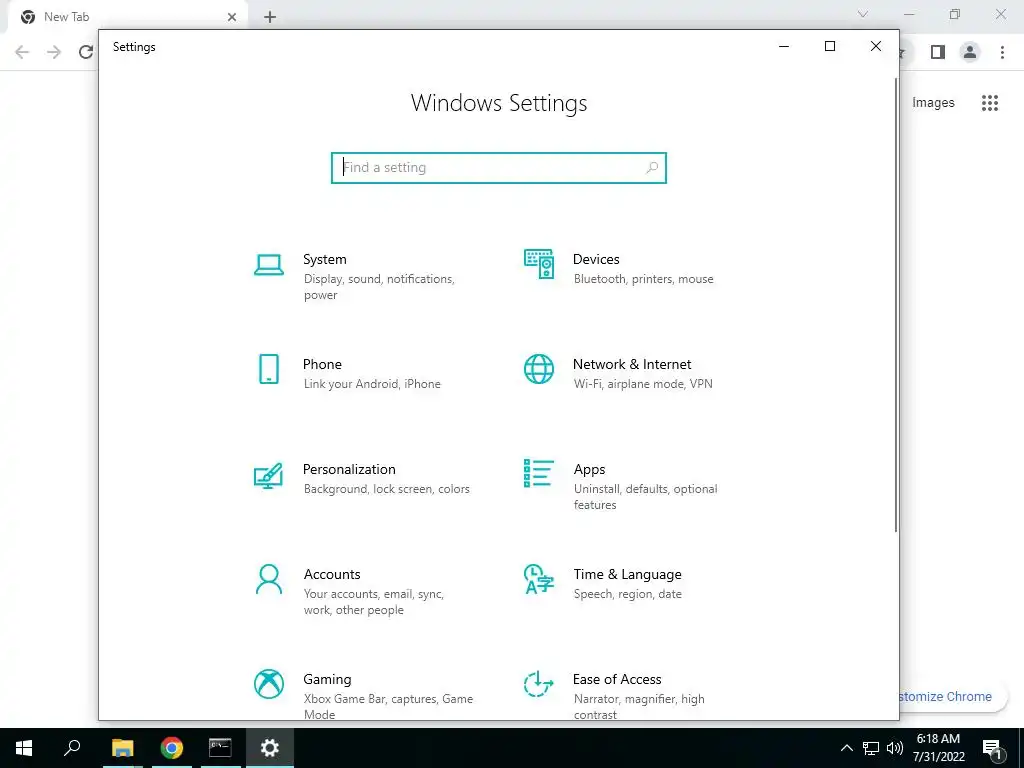1024x768 pixels.
Task: Click 'Bluetooth, printers, mouse' text
Action: point(643,279)
